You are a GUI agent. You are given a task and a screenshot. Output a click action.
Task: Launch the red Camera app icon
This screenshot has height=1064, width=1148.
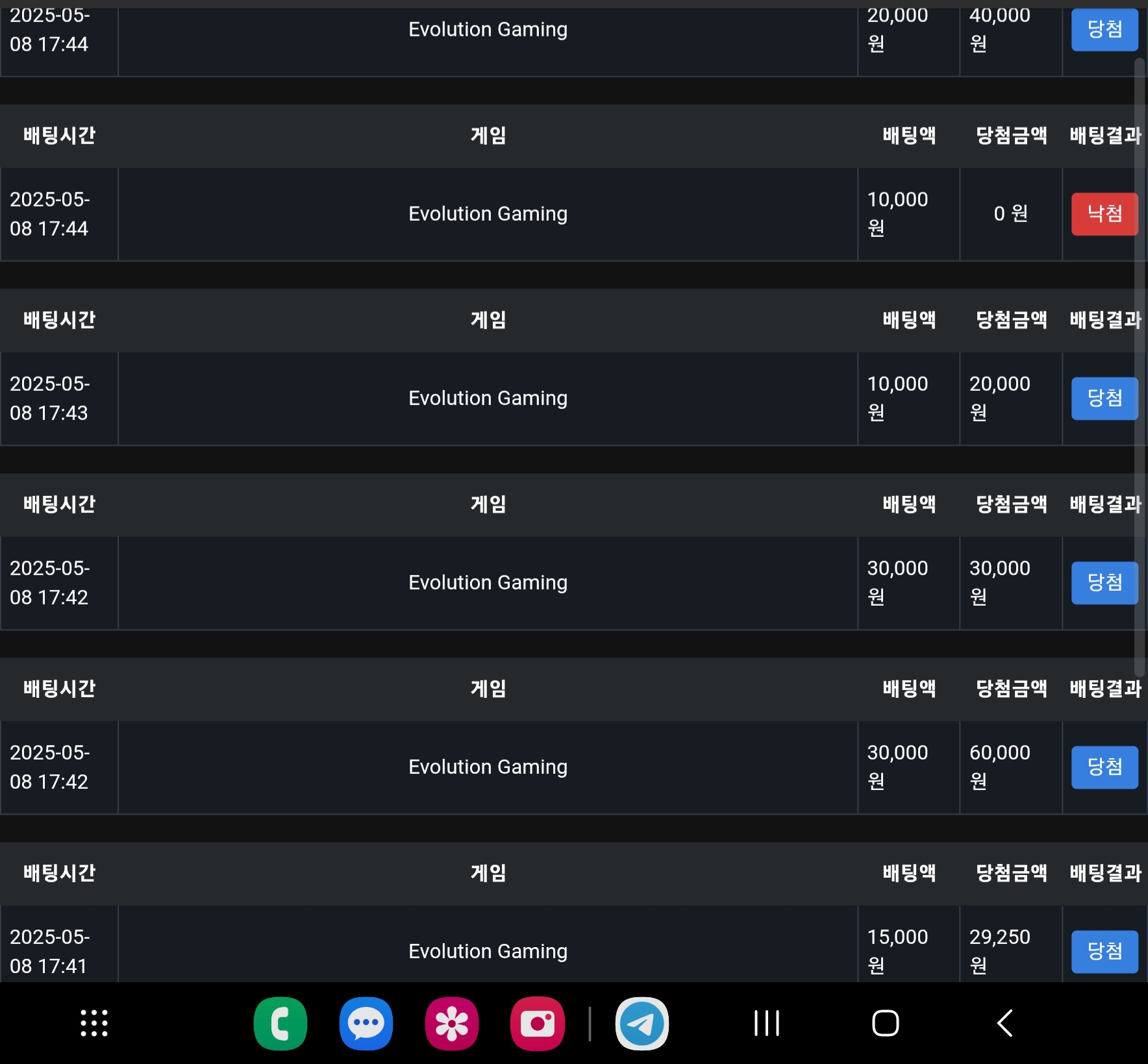pyautogui.click(x=538, y=1024)
